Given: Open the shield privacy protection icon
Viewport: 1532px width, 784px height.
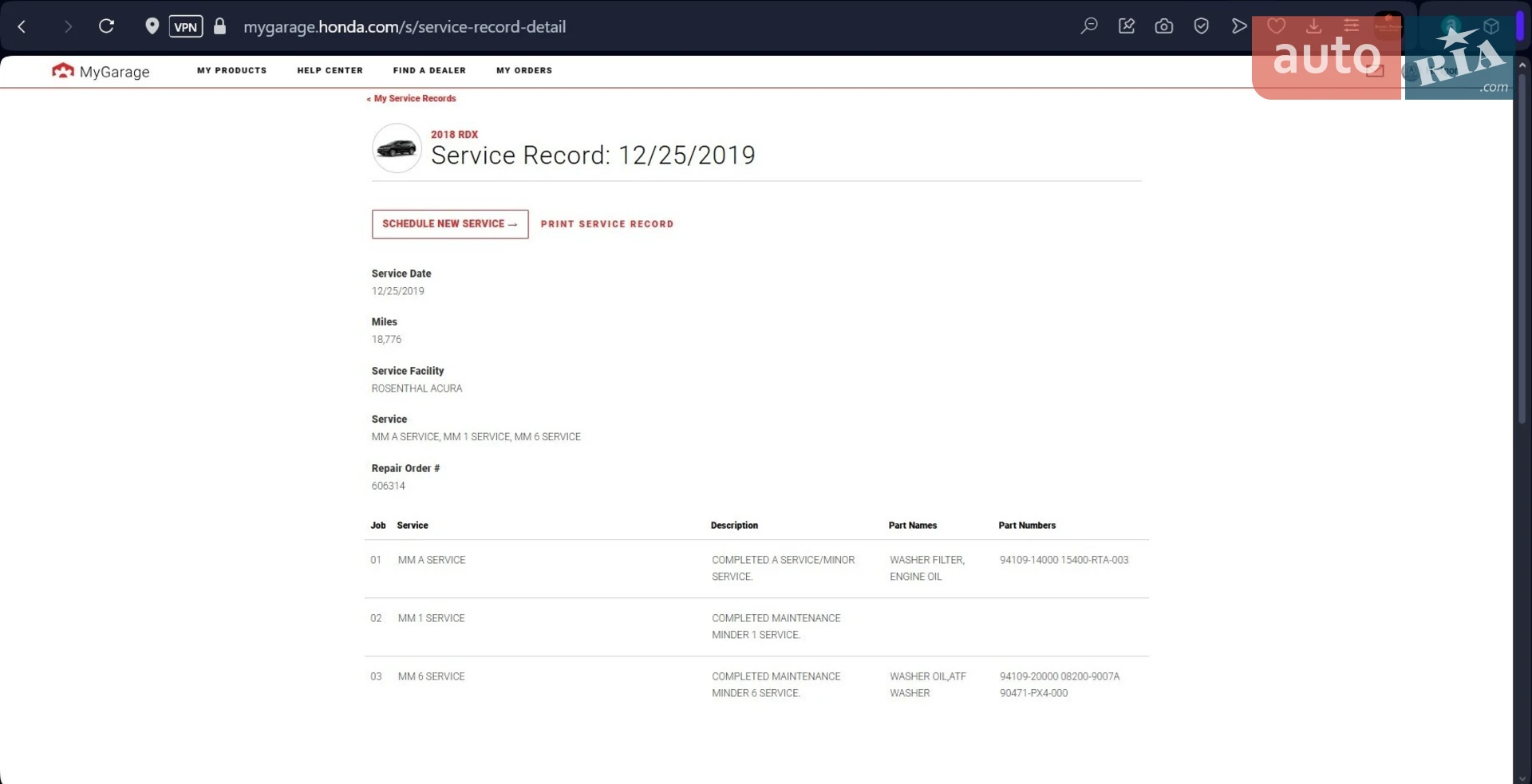Looking at the screenshot, I should 1202,26.
